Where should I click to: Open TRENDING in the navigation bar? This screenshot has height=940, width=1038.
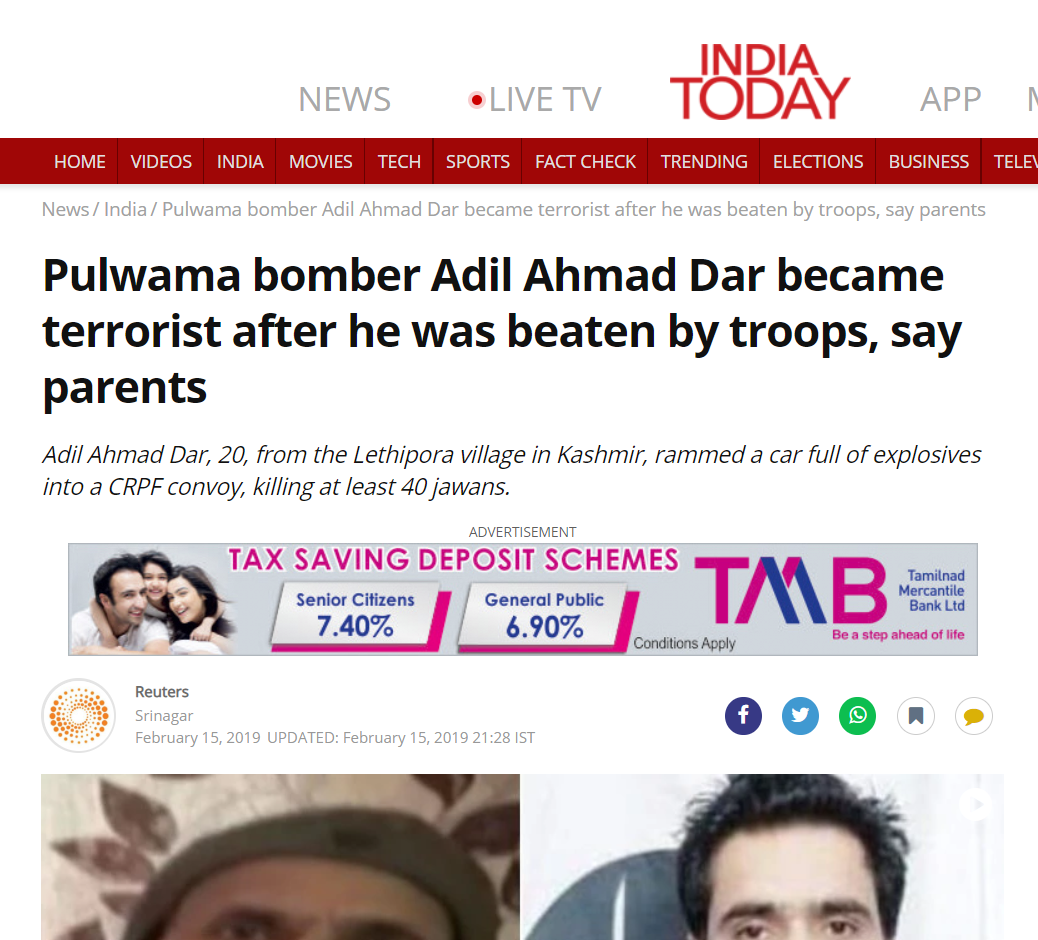[x=704, y=162]
